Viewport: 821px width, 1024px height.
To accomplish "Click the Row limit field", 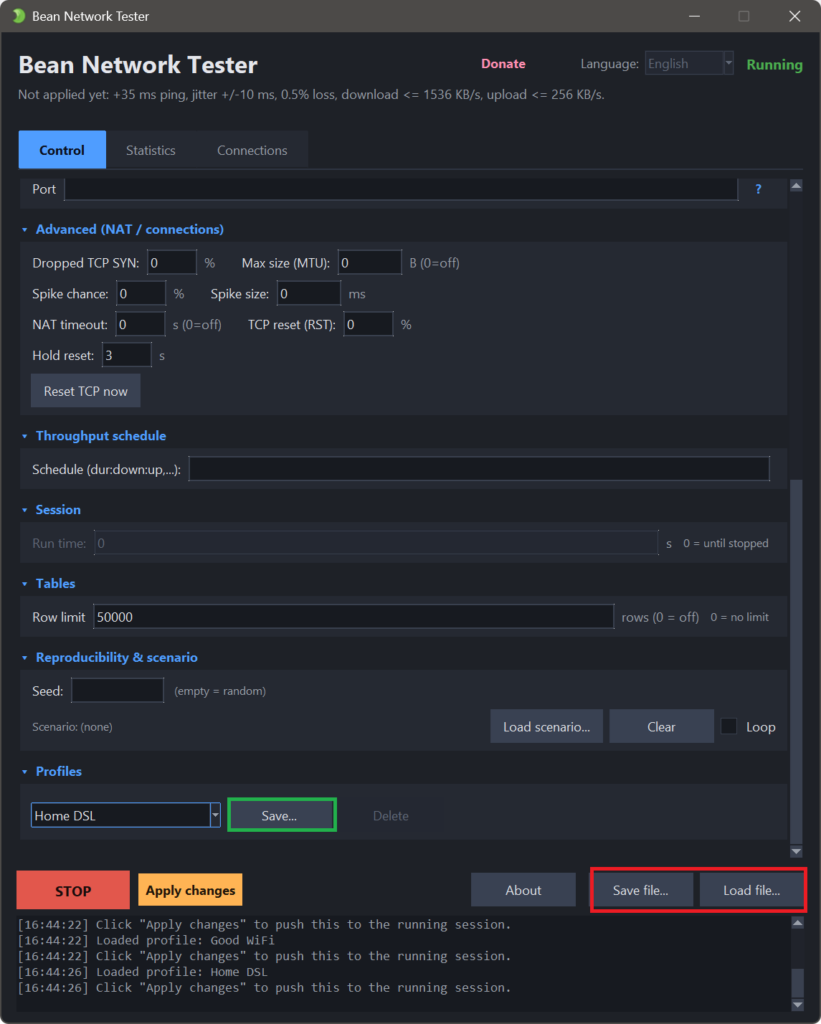I will pos(353,616).
